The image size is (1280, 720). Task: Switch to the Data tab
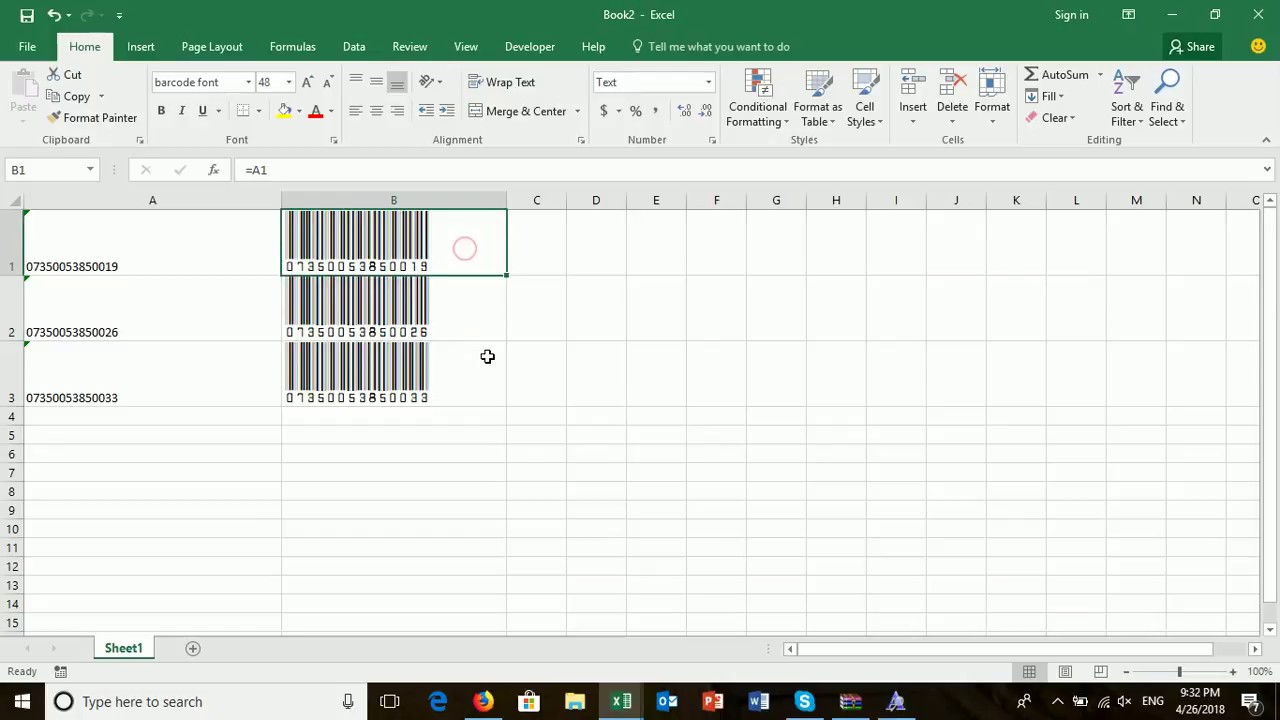click(354, 47)
